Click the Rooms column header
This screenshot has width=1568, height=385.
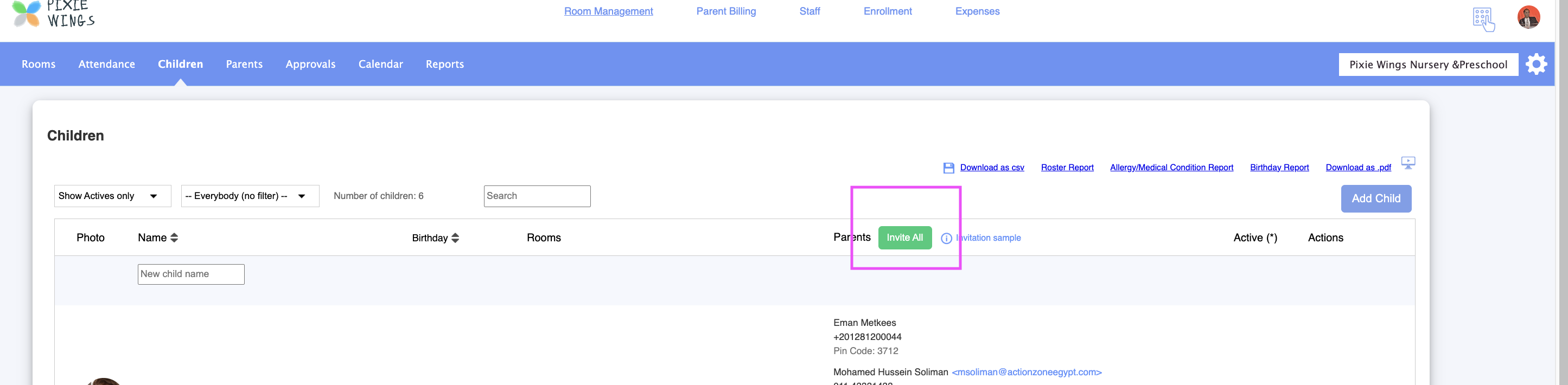[x=544, y=238]
